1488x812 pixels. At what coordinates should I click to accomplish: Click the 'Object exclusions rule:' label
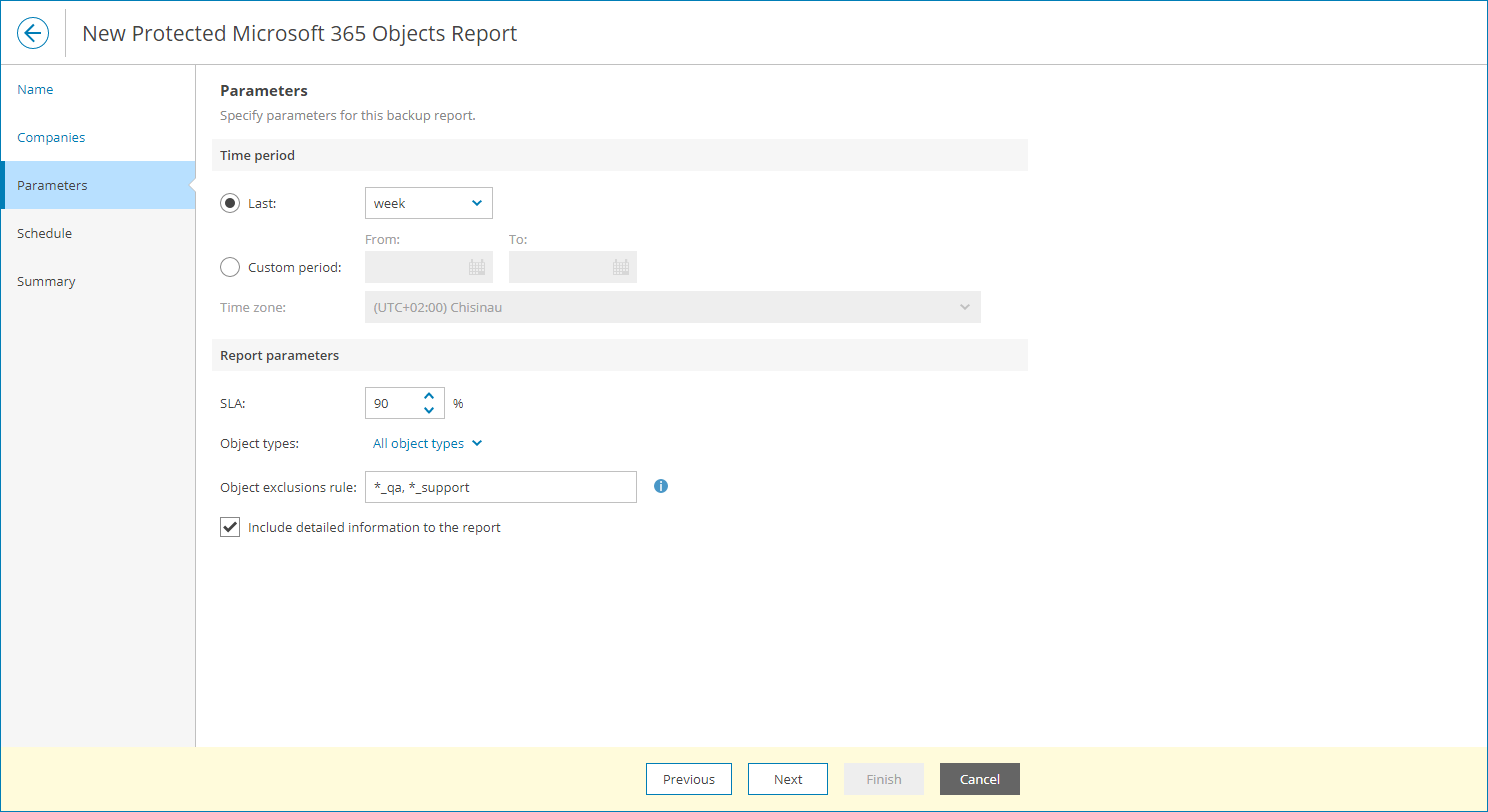point(288,487)
